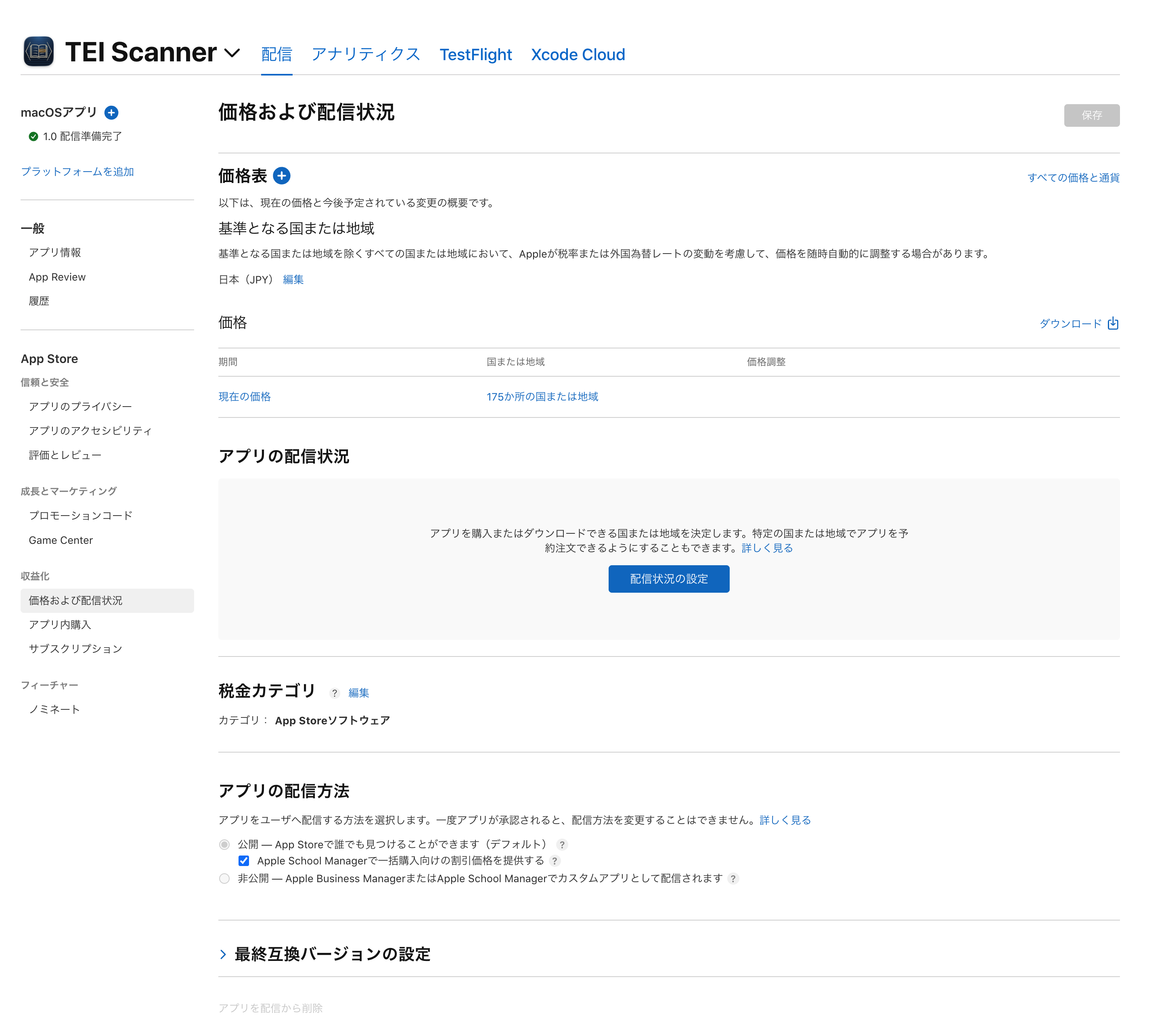Viewport: 1168px width, 1036px height.
Task: Open the help icon next to 税金カテゴリ
Action: click(335, 693)
